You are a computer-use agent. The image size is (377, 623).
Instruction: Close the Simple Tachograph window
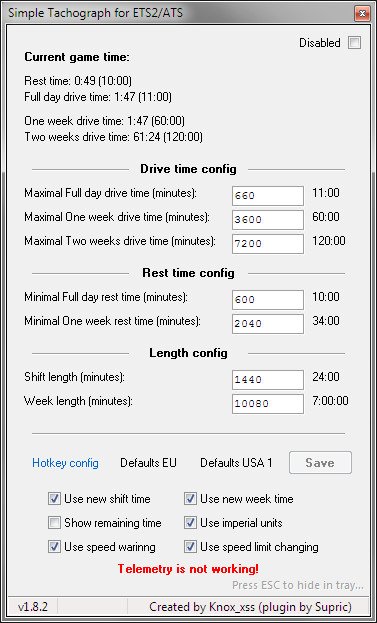[362, 14]
